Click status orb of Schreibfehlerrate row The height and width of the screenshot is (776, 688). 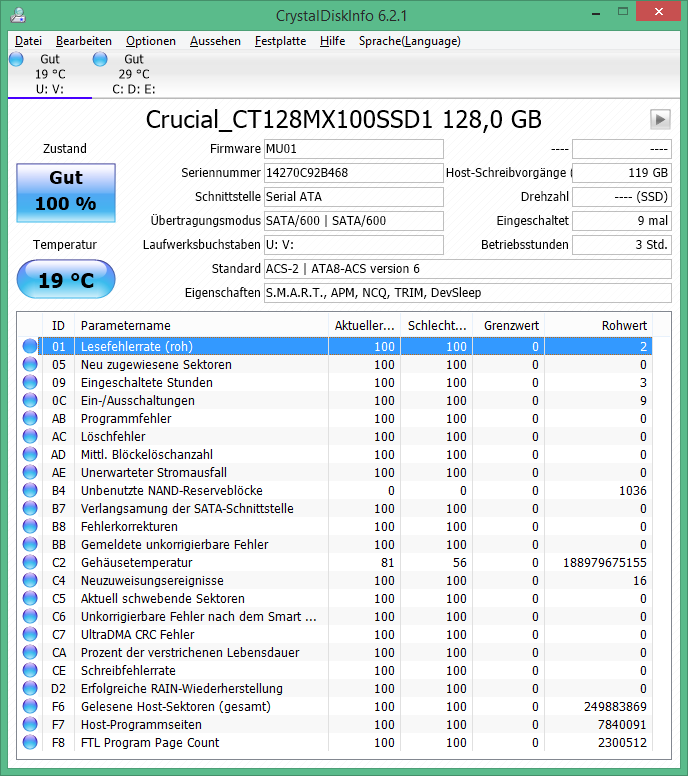point(30,671)
